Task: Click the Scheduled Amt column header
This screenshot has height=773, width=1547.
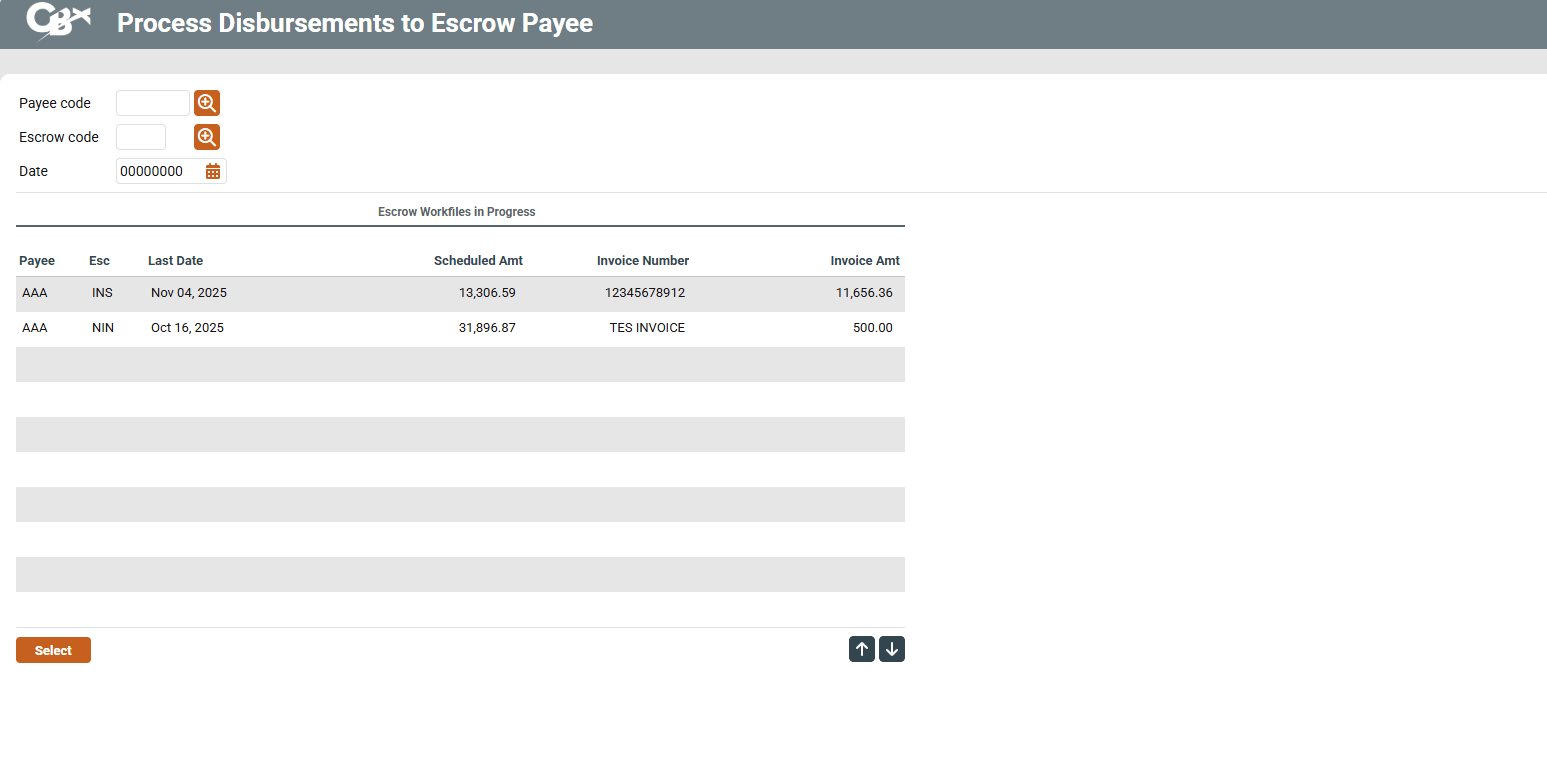Action: [x=478, y=261]
